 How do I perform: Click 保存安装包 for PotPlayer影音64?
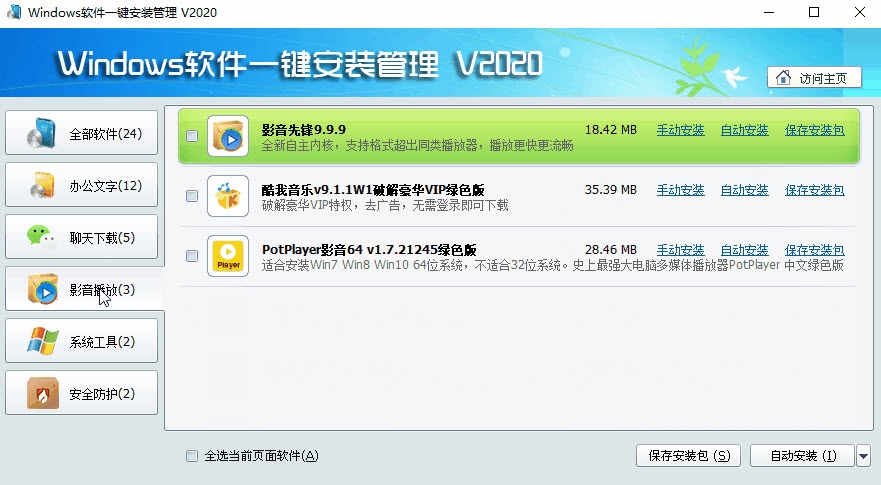coord(815,250)
